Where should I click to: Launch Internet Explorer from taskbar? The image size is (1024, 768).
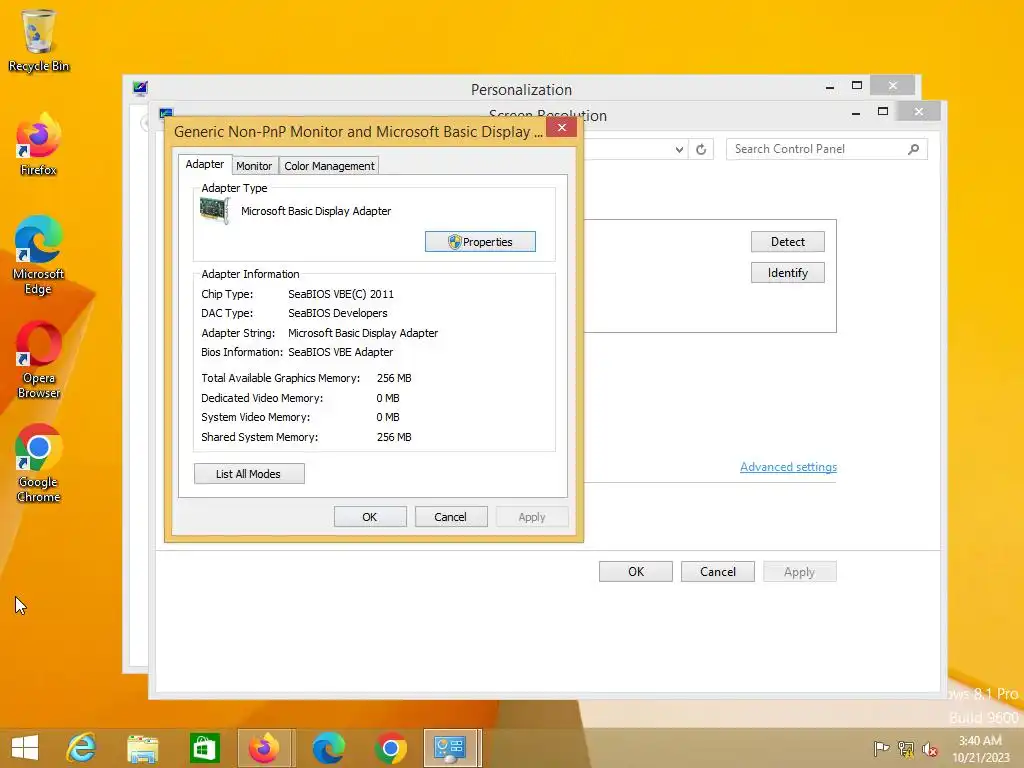(82, 748)
